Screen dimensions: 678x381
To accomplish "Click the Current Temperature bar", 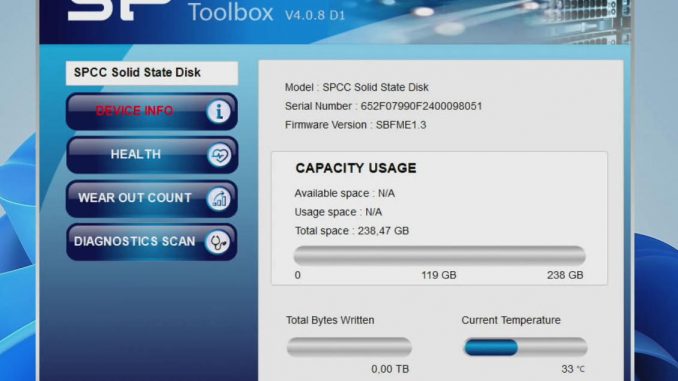I will coord(525,347).
